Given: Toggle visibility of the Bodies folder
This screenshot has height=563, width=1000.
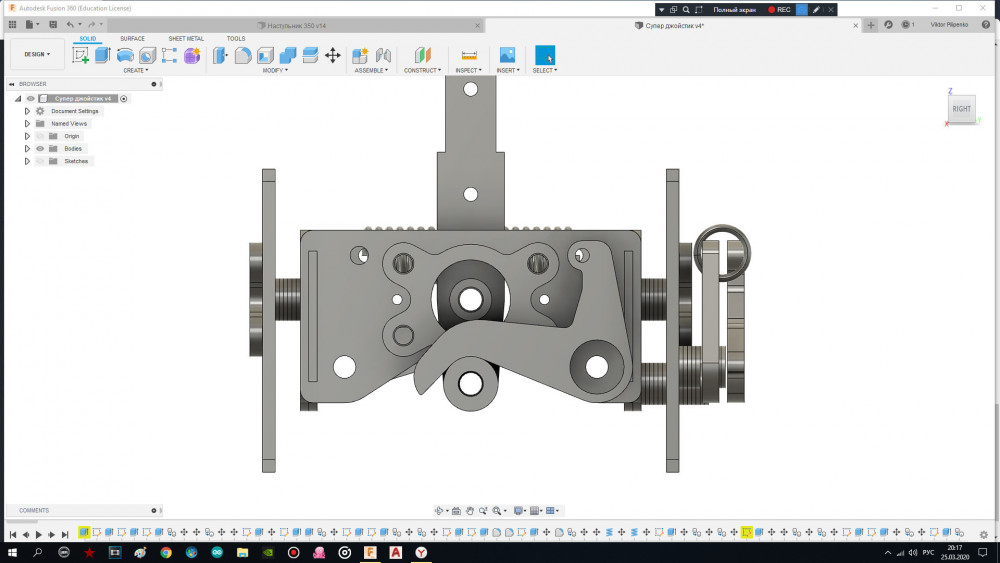Looking at the screenshot, I should 41,148.
